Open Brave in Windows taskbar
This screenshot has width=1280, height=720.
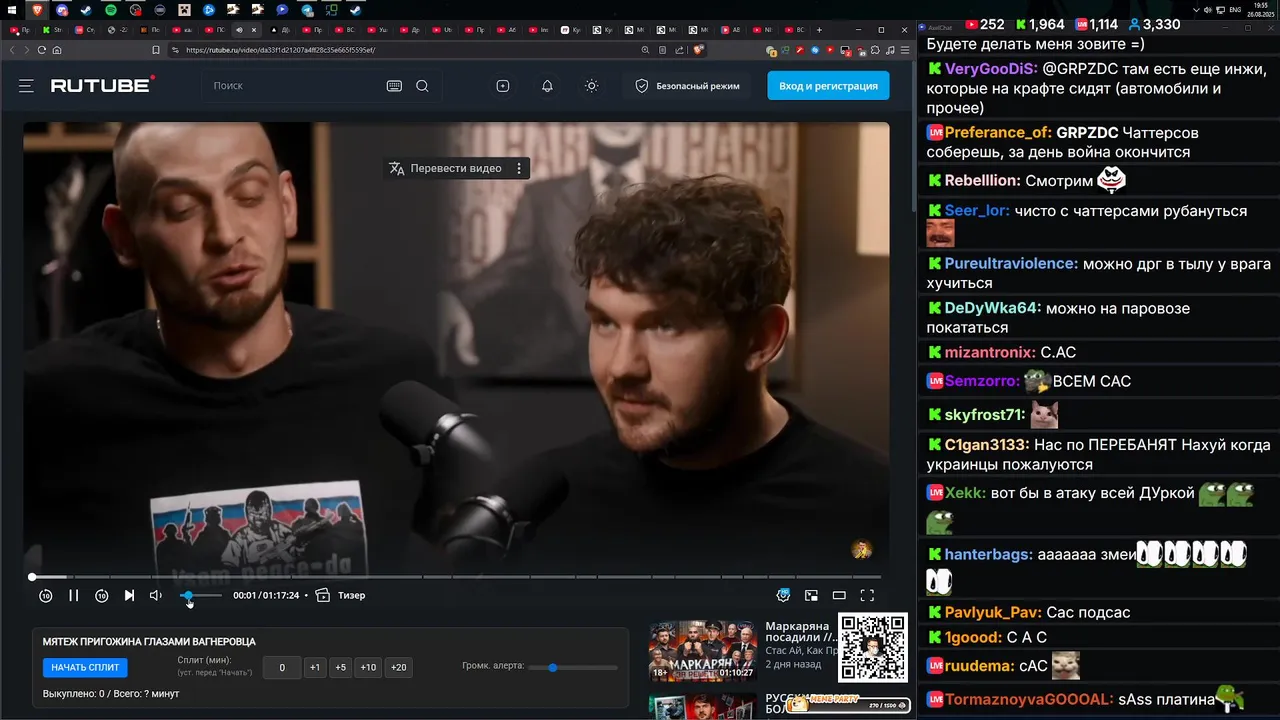[x=38, y=10]
